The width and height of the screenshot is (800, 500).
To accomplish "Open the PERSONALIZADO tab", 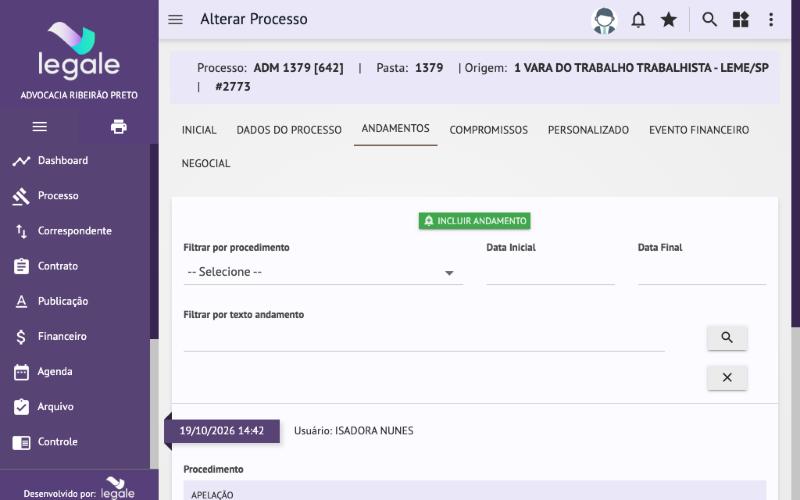I will point(588,130).
